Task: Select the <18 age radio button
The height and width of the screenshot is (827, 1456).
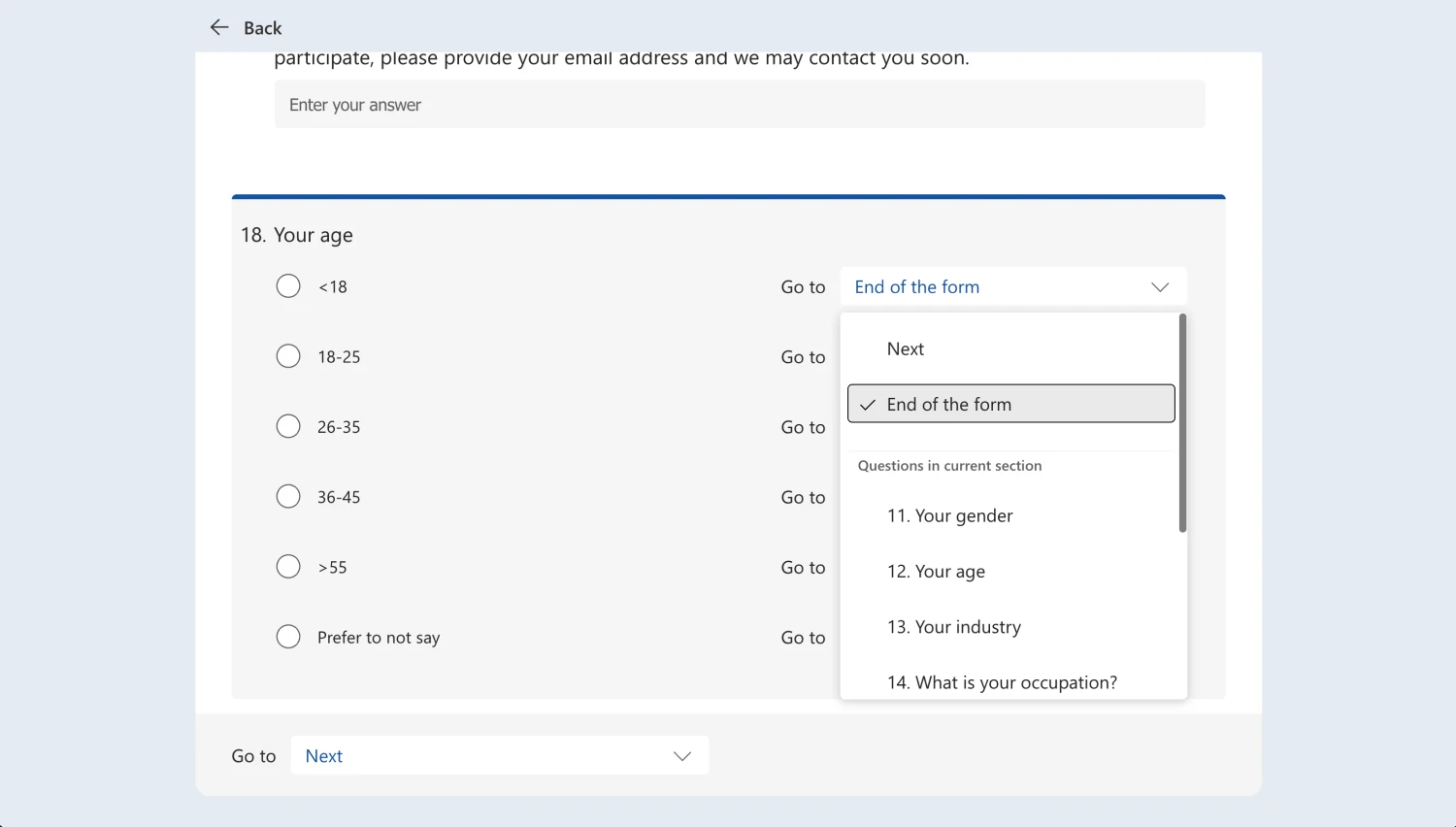Action: pos(288,286)
